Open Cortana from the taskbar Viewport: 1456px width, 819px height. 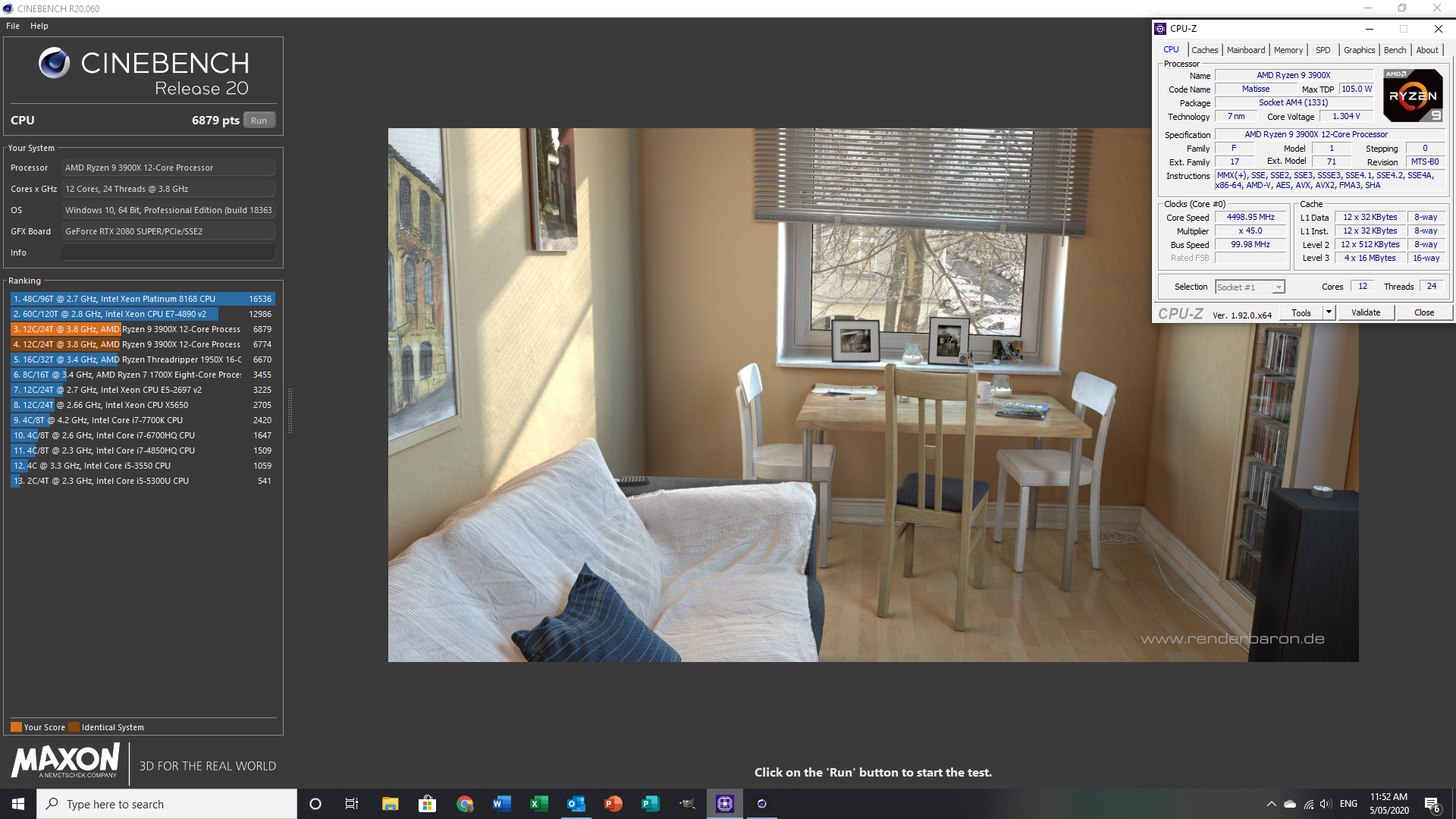tap(315, 804)
